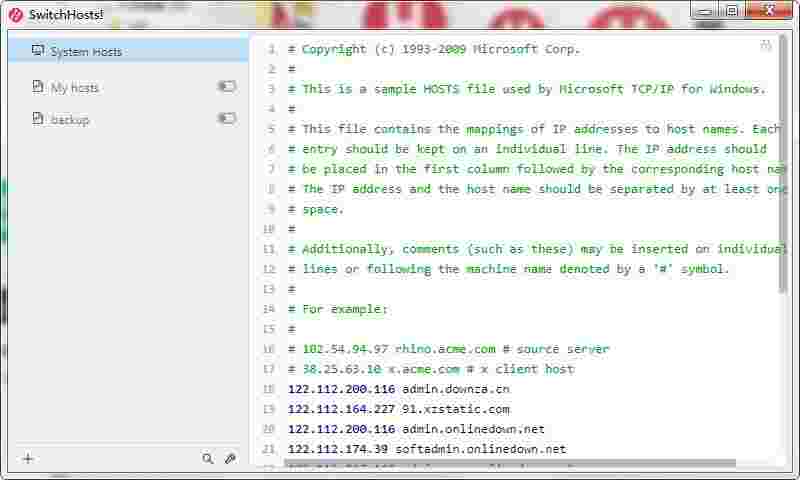Viewport: 800px width, 480px height.
Task: Click the '# lines or following the machine name' line
Action: [508, 269]
